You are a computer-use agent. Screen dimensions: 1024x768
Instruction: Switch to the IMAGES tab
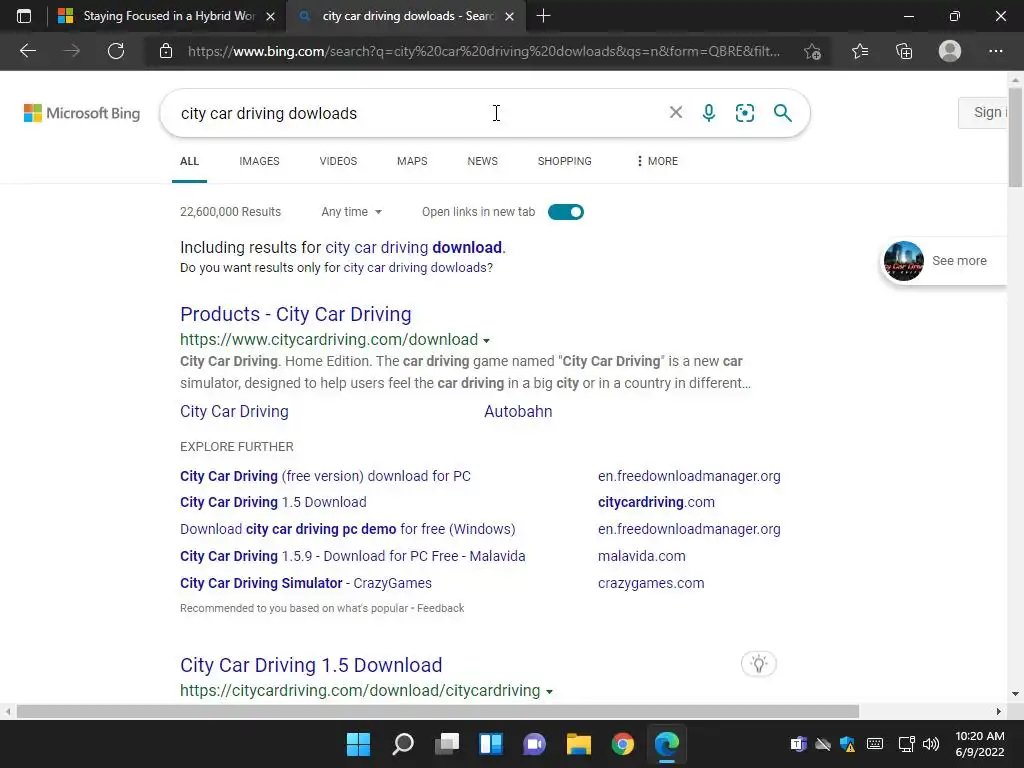coord(259,161)
